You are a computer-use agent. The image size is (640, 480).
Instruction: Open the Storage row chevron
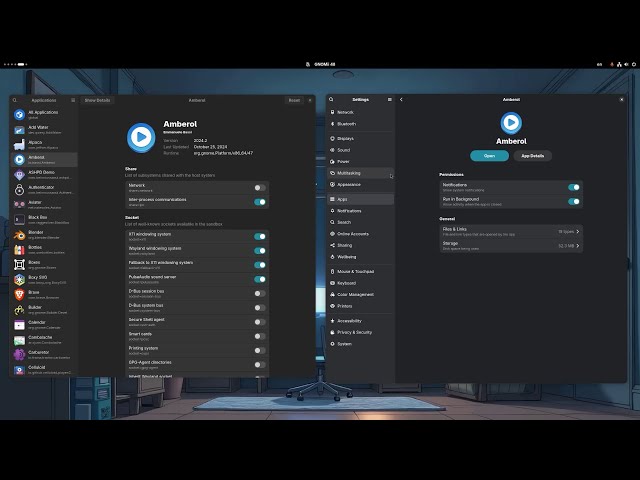[578, 246]
